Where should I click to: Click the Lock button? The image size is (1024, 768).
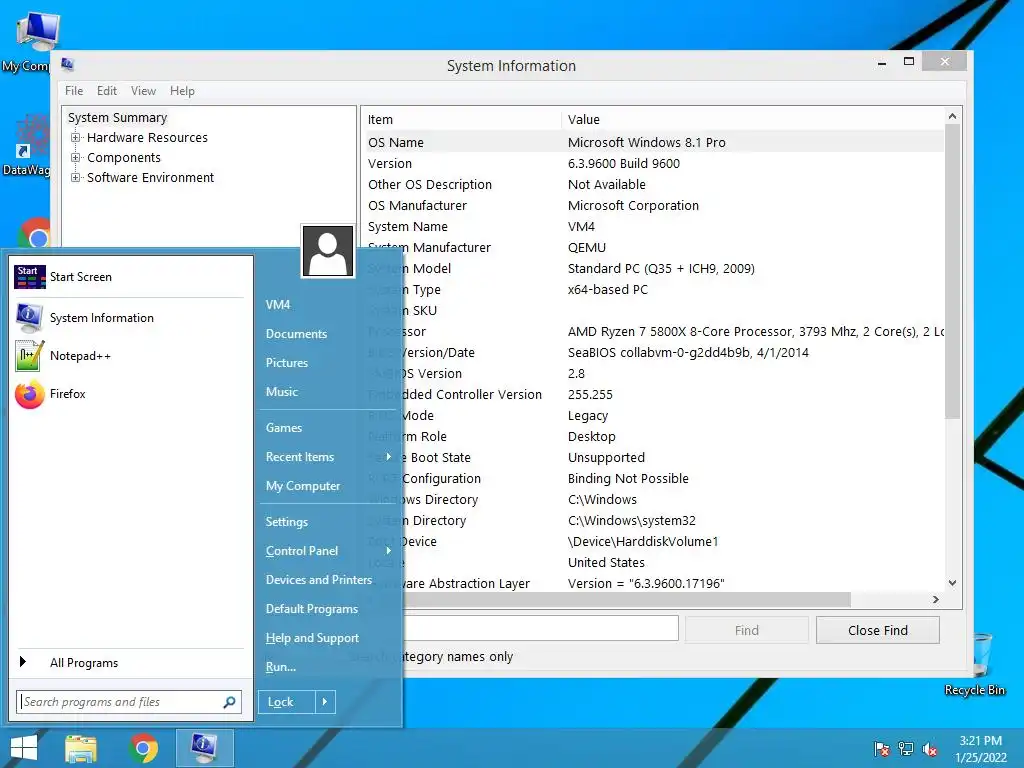click(x=287, y=702)
